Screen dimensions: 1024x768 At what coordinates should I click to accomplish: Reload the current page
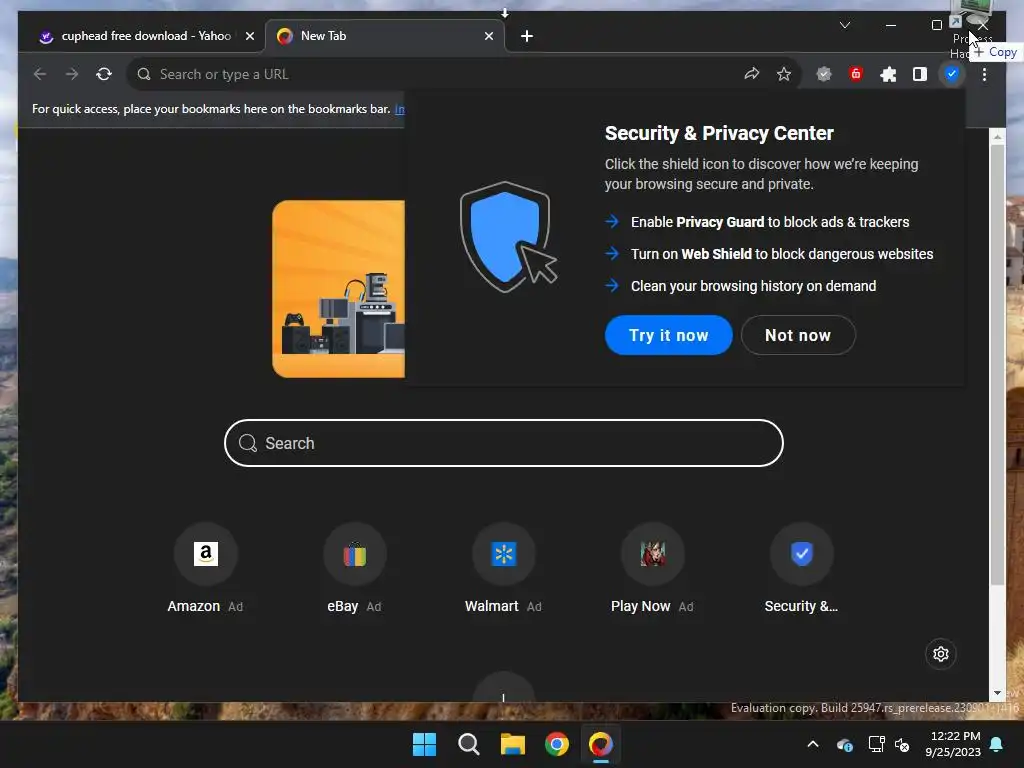104,74
